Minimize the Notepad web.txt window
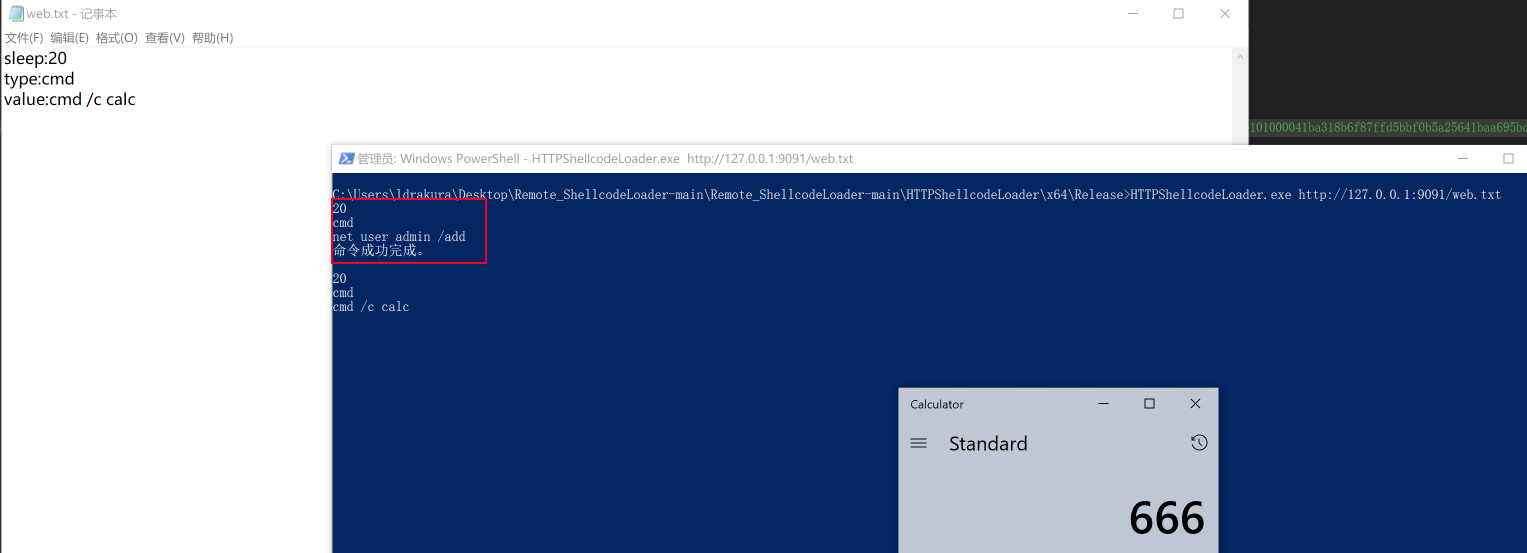 click(1132, 14)
